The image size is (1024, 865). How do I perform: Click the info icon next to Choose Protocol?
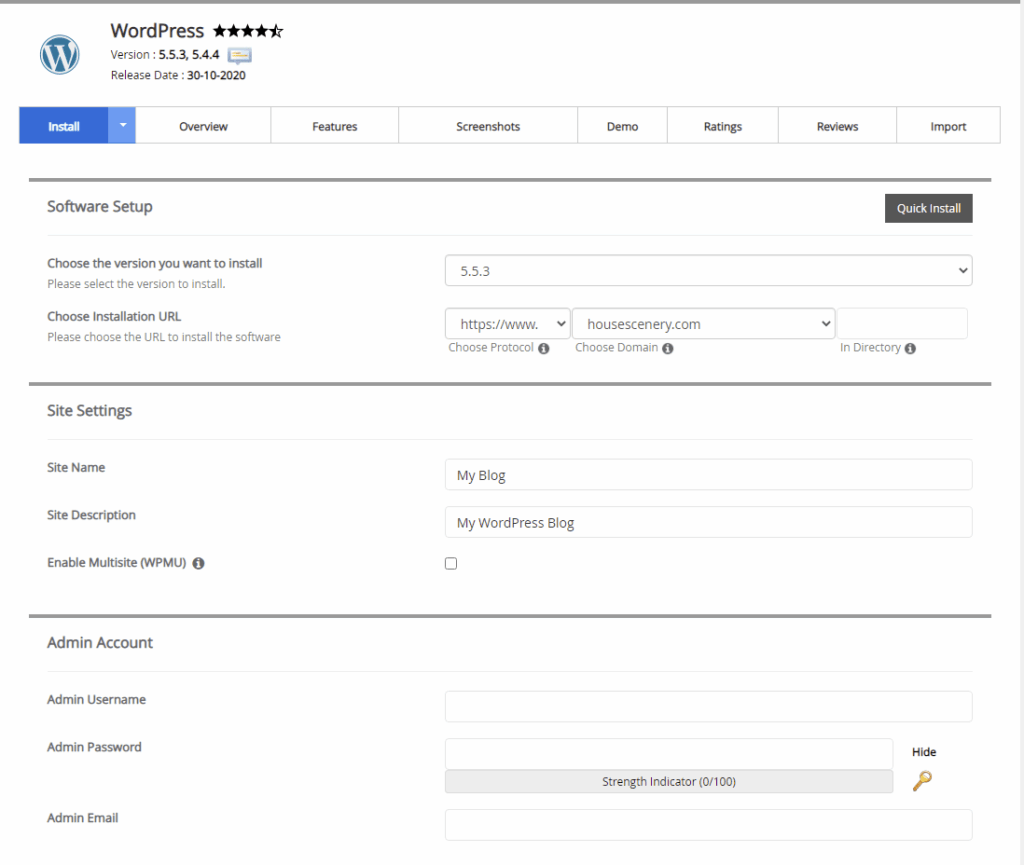click(x=542, y=348)
